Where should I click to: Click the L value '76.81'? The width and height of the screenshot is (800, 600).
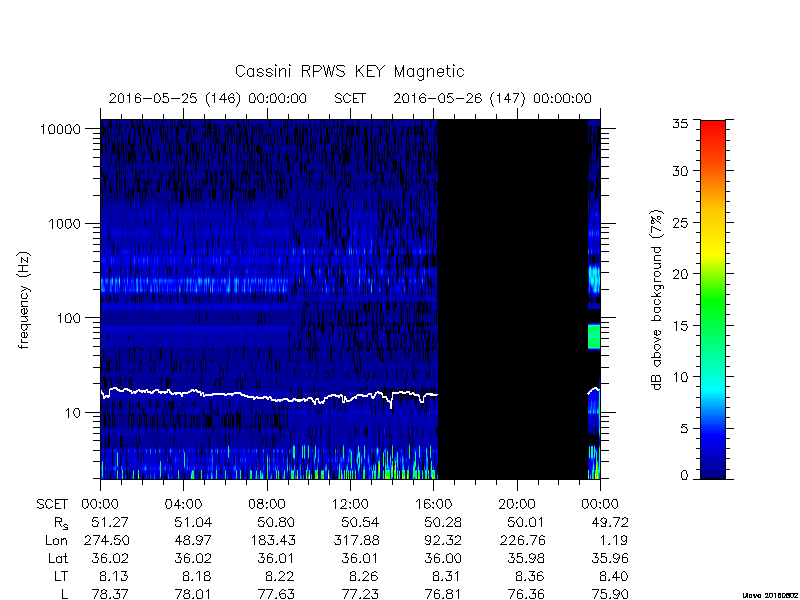click(443, 594)
